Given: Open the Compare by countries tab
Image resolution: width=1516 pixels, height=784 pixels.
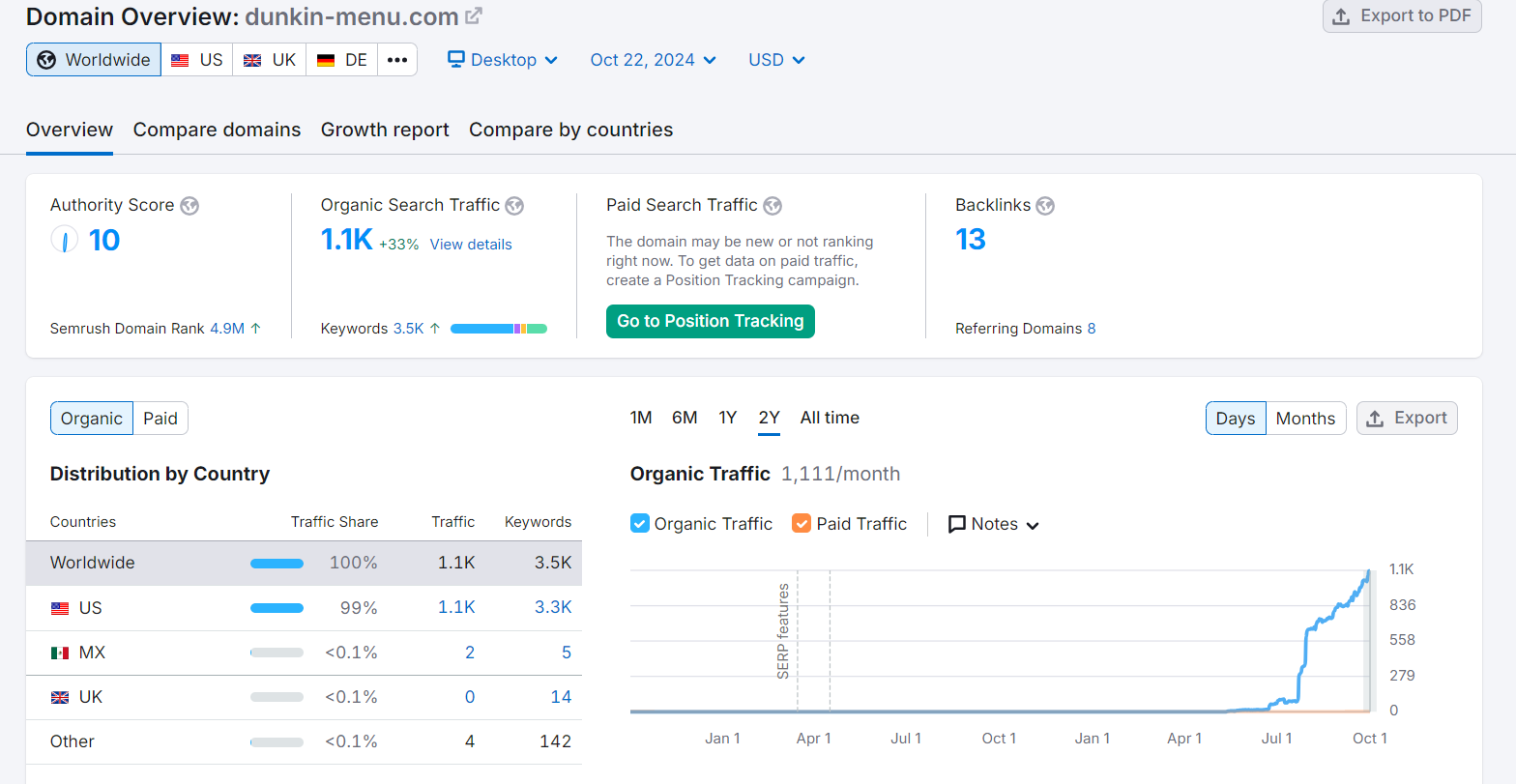Looking at the screenshot, I should coord(571,130).
